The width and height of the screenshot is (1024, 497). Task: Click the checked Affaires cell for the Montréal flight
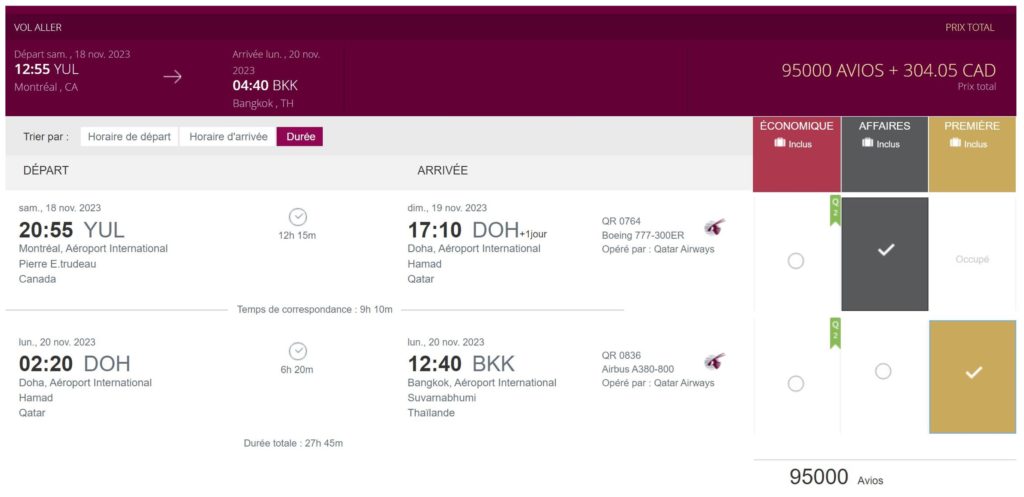885,253
